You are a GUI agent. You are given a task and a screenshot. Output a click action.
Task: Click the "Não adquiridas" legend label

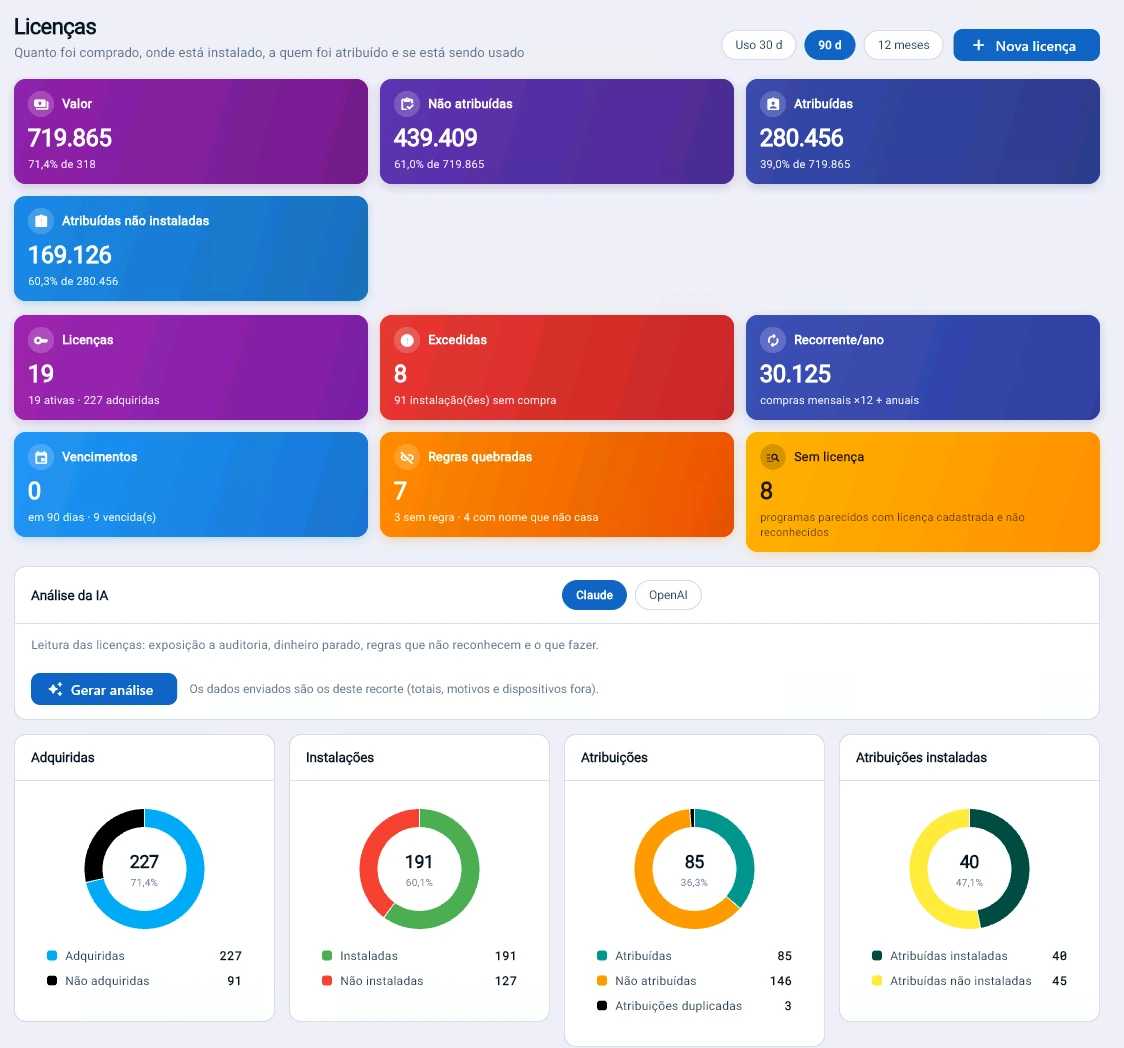[x=108, y=981]
